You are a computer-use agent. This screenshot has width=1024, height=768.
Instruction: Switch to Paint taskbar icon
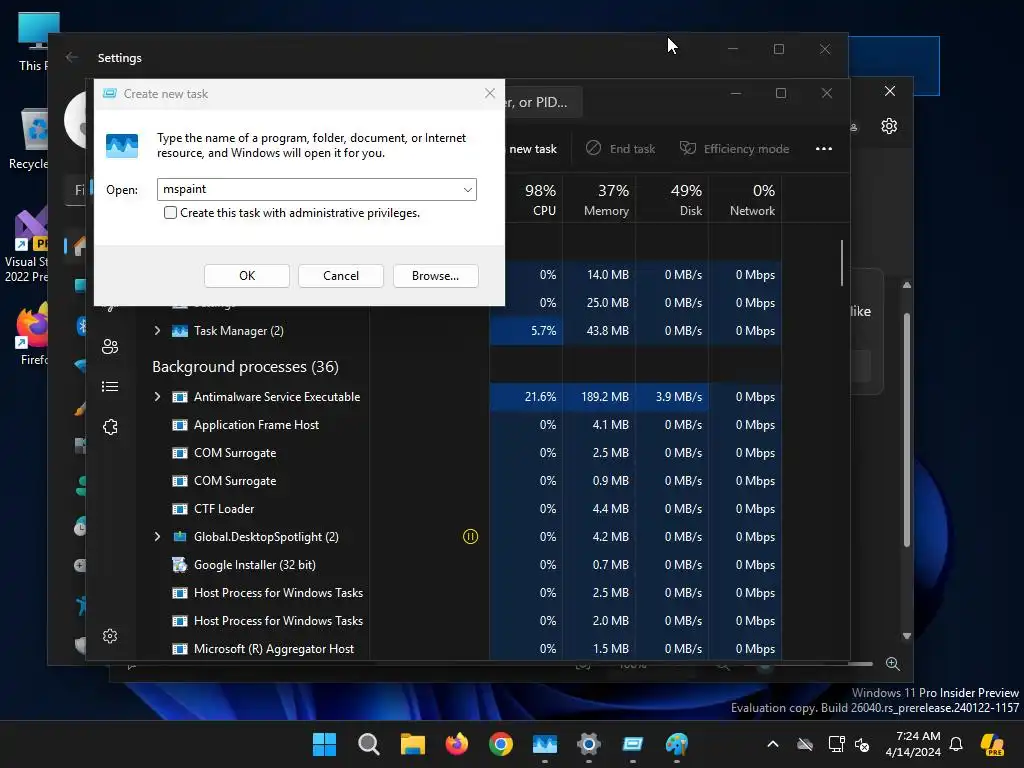(677, 744)
